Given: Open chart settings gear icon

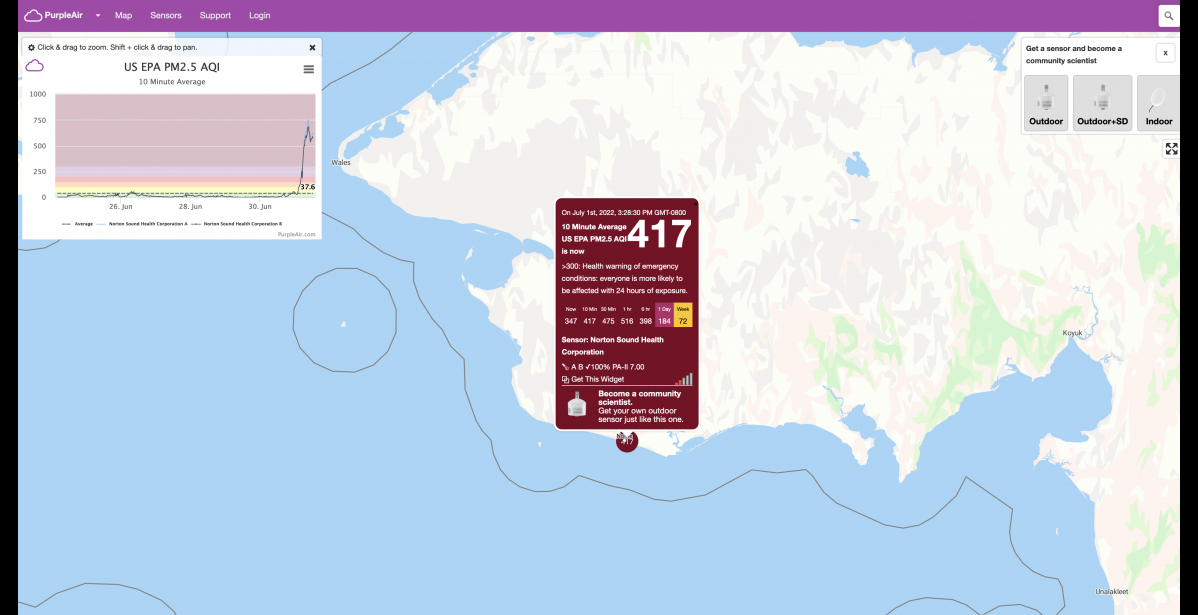Looking at the screenshot, I should [31, 47].
